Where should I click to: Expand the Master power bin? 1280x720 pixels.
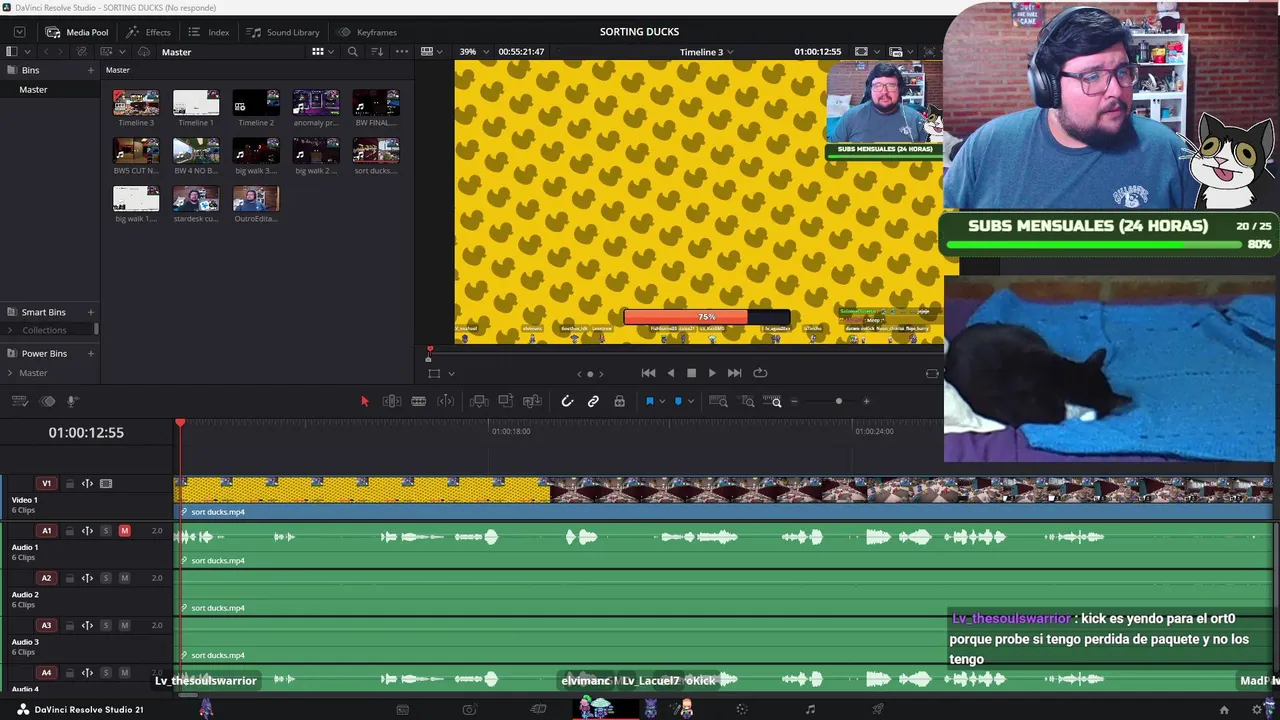10,373
